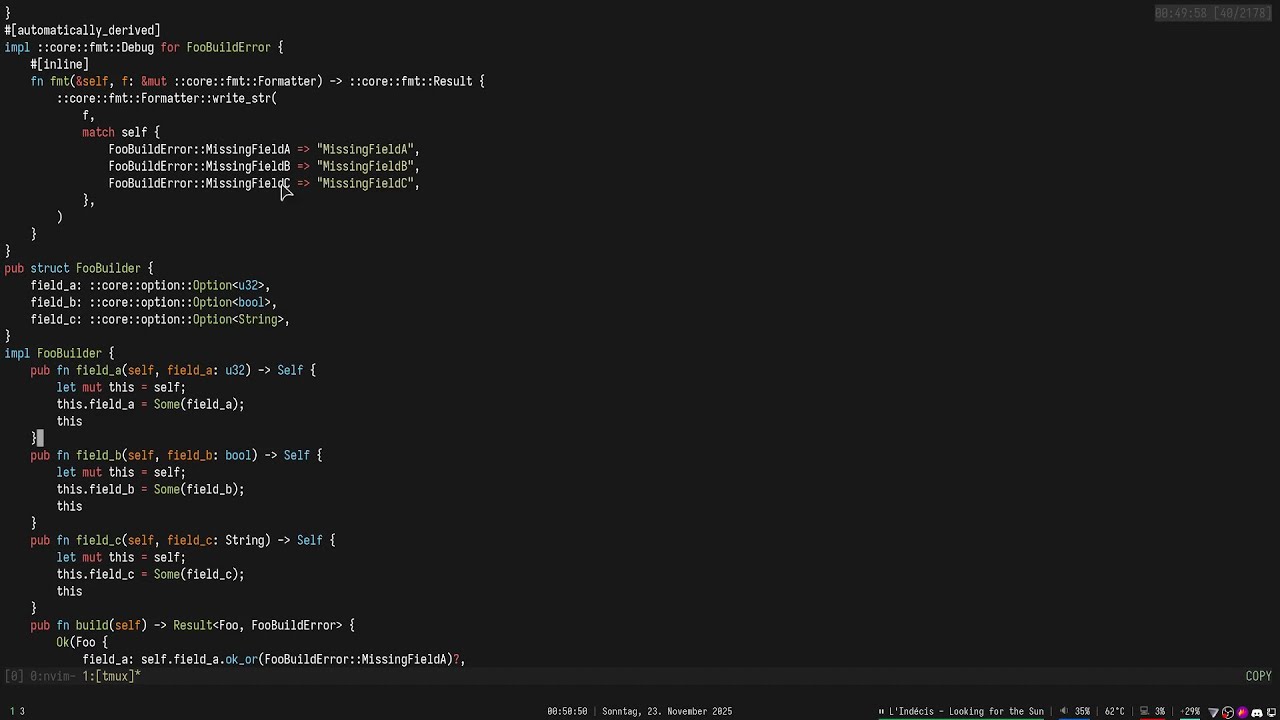1280x720 pixels.
Task: Click the pub fn field_a method signature
Action: [173, 370]
